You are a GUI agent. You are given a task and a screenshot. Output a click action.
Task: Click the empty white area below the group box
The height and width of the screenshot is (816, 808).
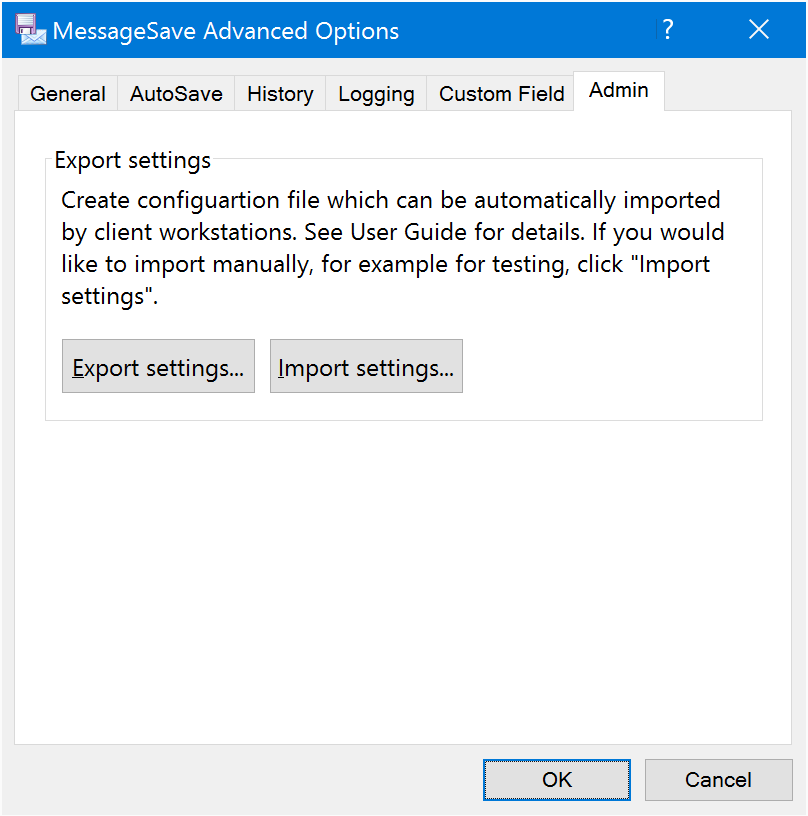click(x=403, y=583)
